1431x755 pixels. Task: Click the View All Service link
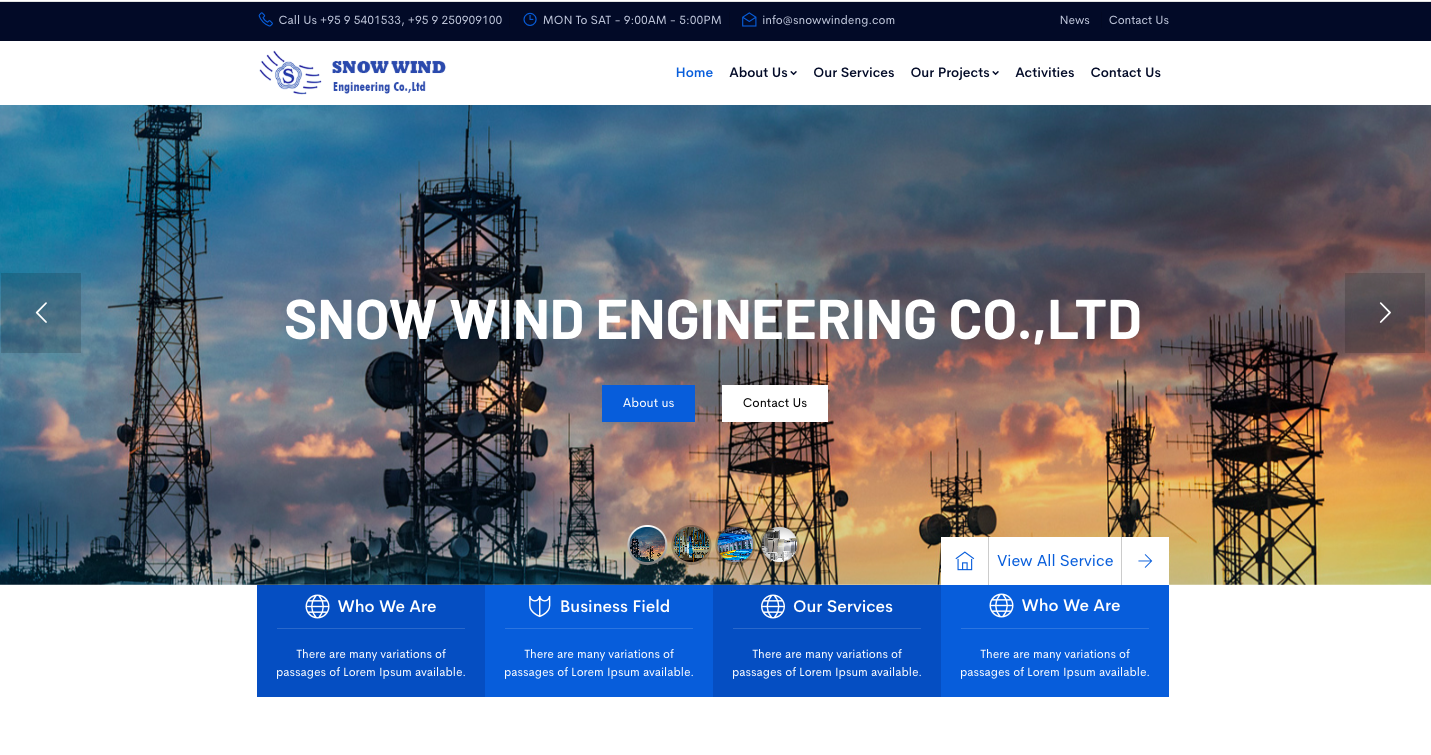(x=1055, y=561)
